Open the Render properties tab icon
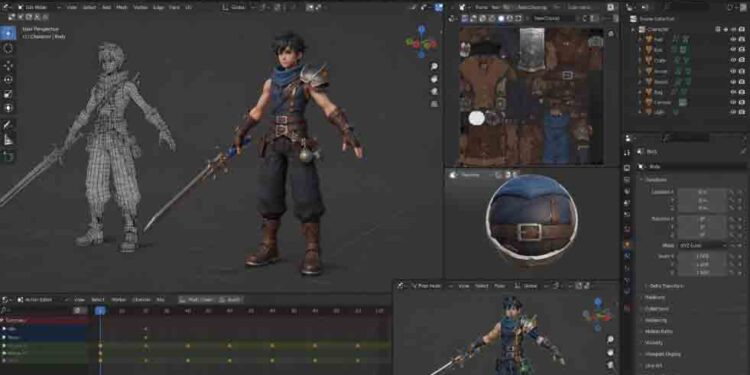The image size is (750, 375). pyautogui.click(x=627, y=168)
